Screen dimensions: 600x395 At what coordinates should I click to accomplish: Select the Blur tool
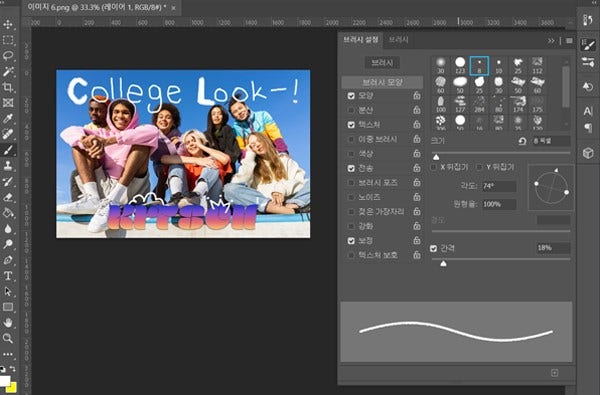click(8, 229)
